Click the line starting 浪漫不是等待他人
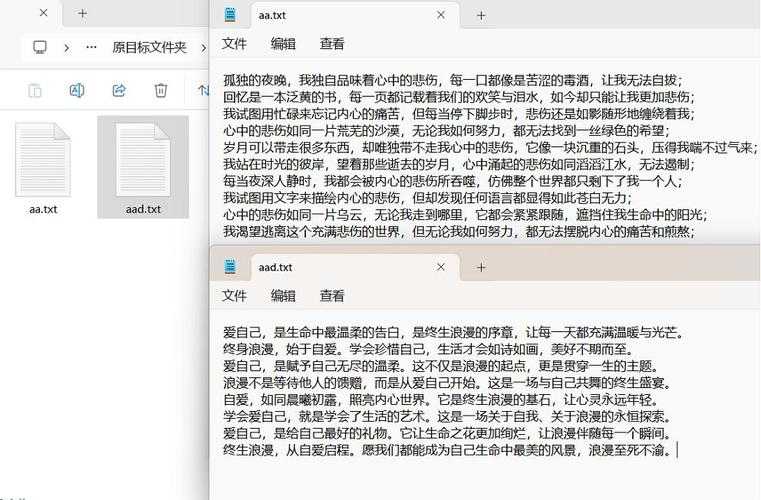The image size is (761, 500). click(447, 383)
